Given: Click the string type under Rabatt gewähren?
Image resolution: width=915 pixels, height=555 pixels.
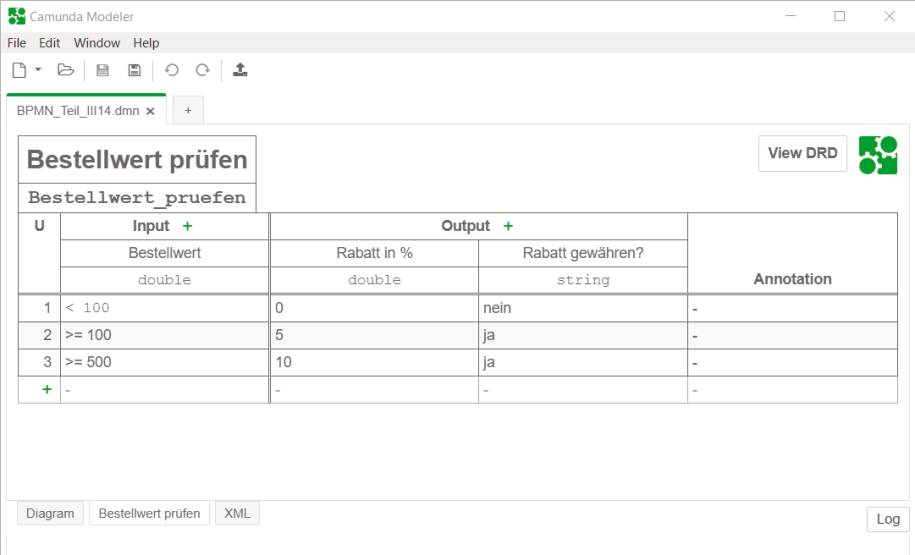Looking at the screenshot, I should pyautogui.click(x=583, y=280).
